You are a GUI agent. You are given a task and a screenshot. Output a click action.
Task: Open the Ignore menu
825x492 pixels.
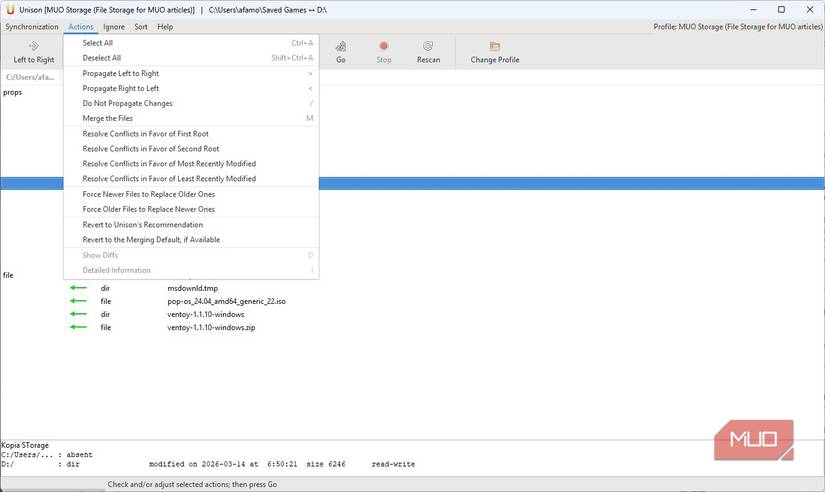tap(114, 27)
